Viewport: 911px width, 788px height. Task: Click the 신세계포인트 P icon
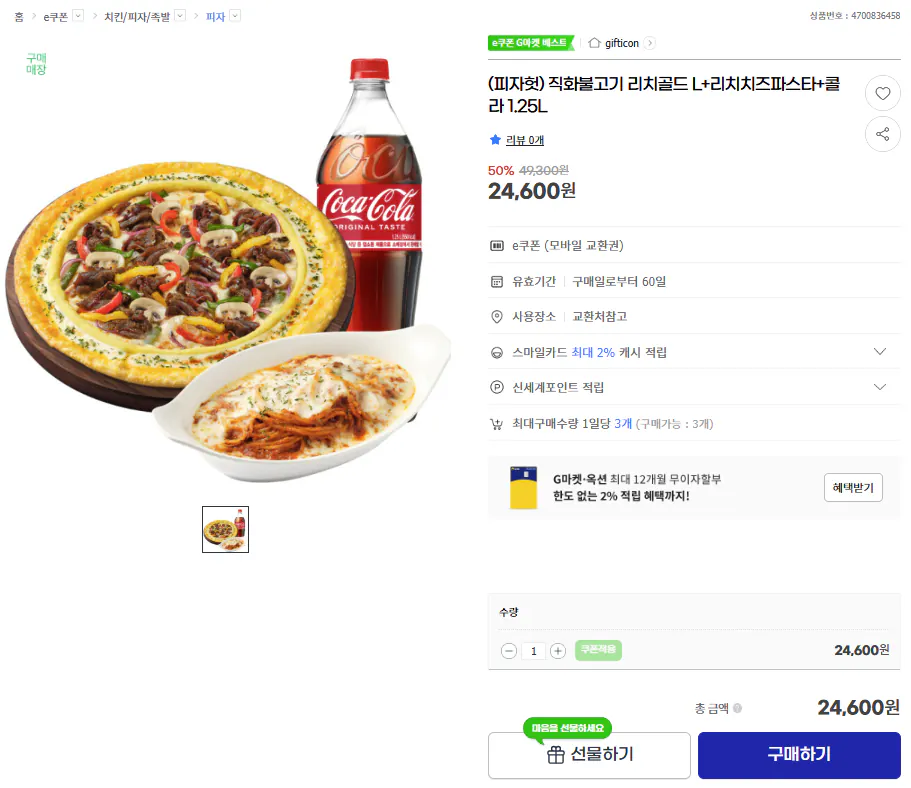pos(496,387)
